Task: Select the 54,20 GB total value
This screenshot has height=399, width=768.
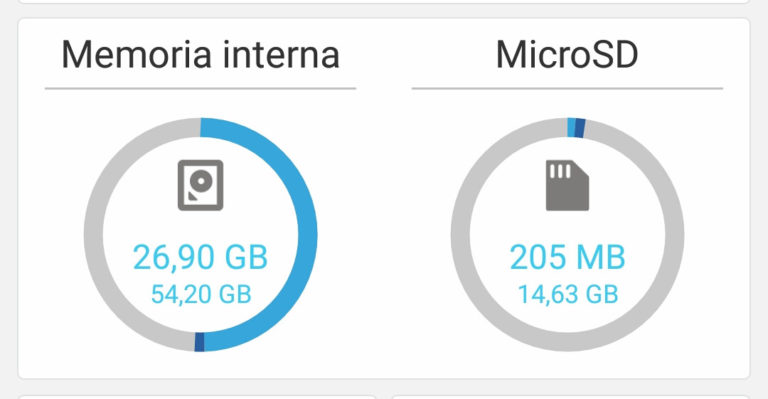Action: (201, 294)
